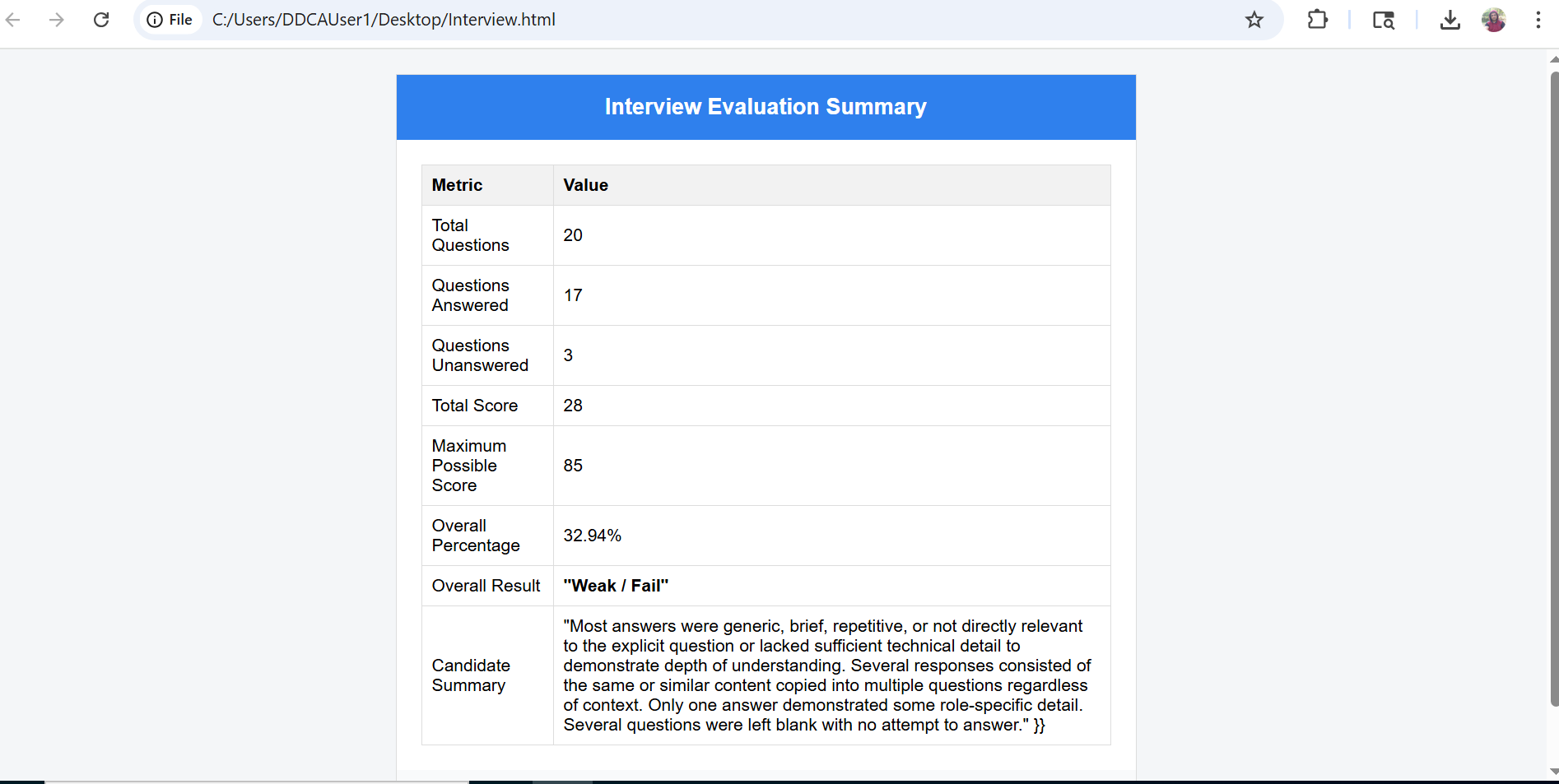
Task: Reload the Interview.html page
Action: pos(101,20)
